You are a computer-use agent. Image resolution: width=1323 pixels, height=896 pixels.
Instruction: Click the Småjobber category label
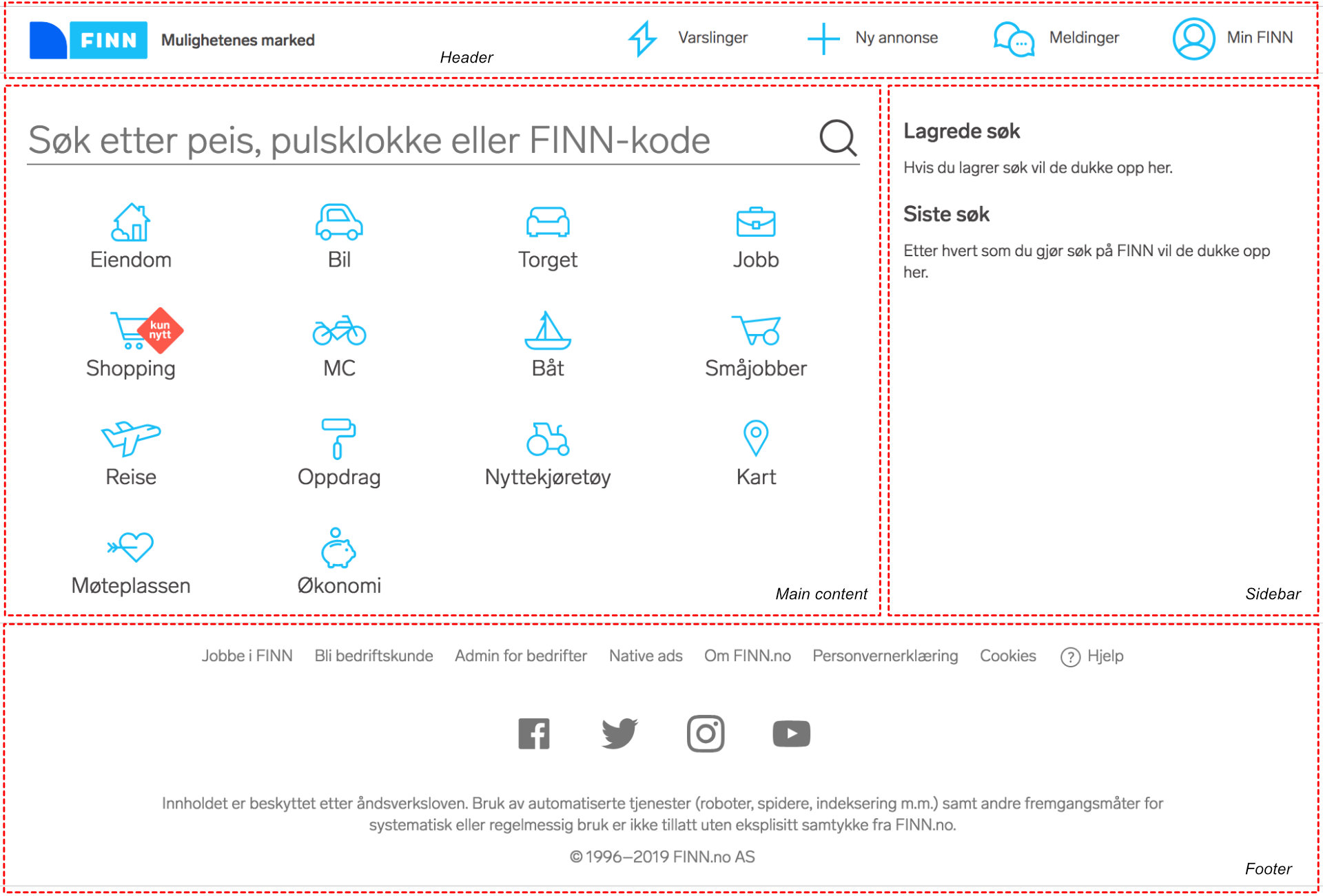[x=756, y=368]
